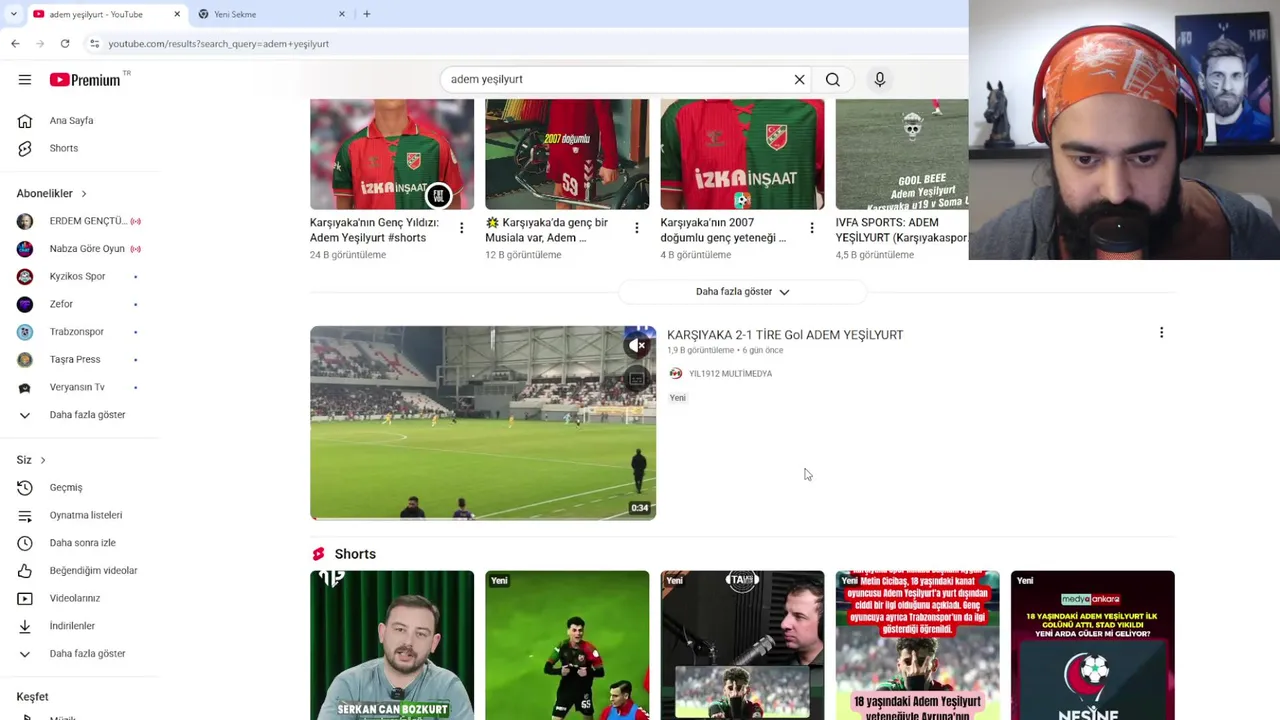
Task: Open Kyzikos Spor channel
Action: [x=80, y=277]
